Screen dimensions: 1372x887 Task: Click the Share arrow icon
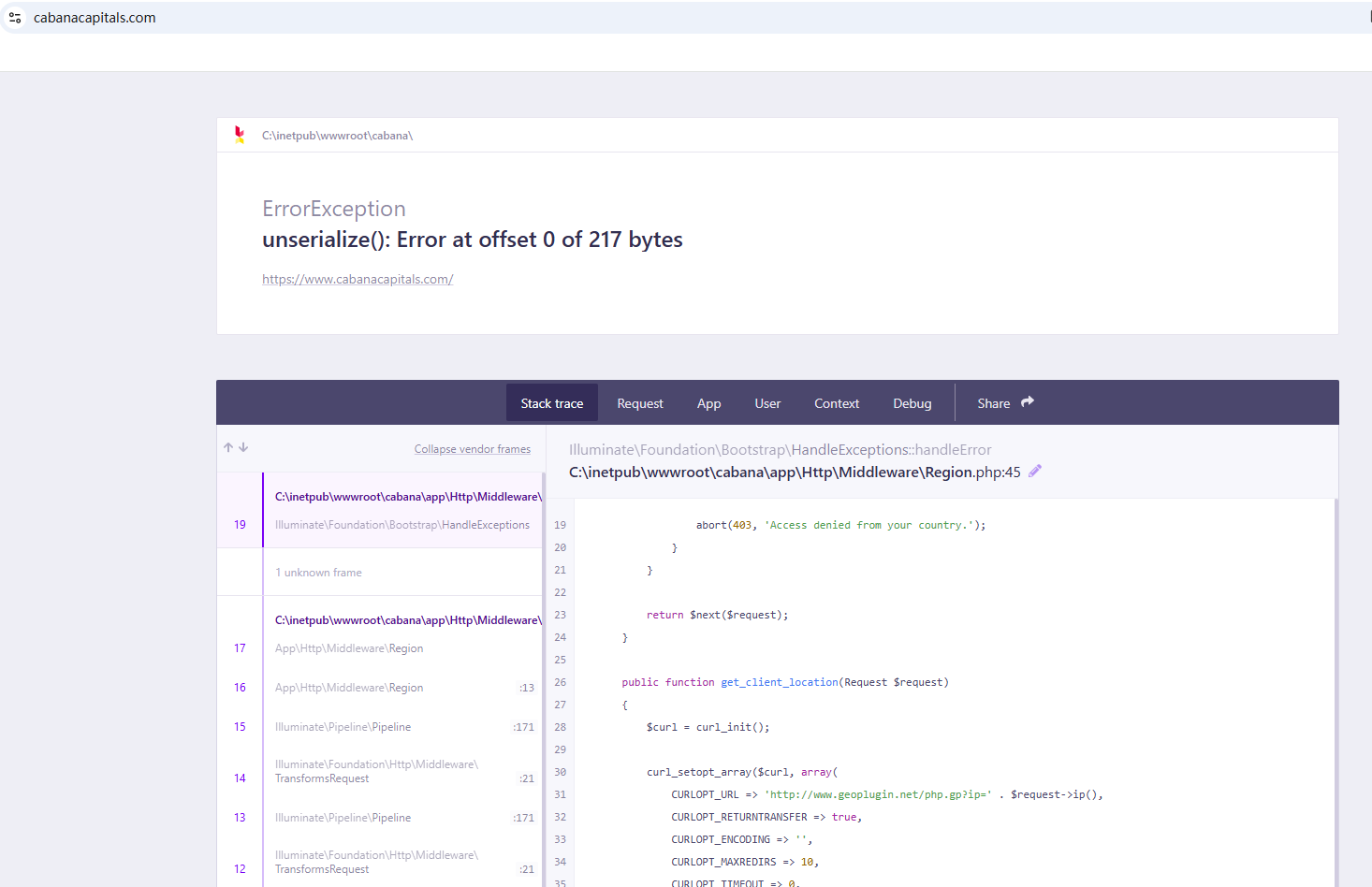pos(1027,402)
